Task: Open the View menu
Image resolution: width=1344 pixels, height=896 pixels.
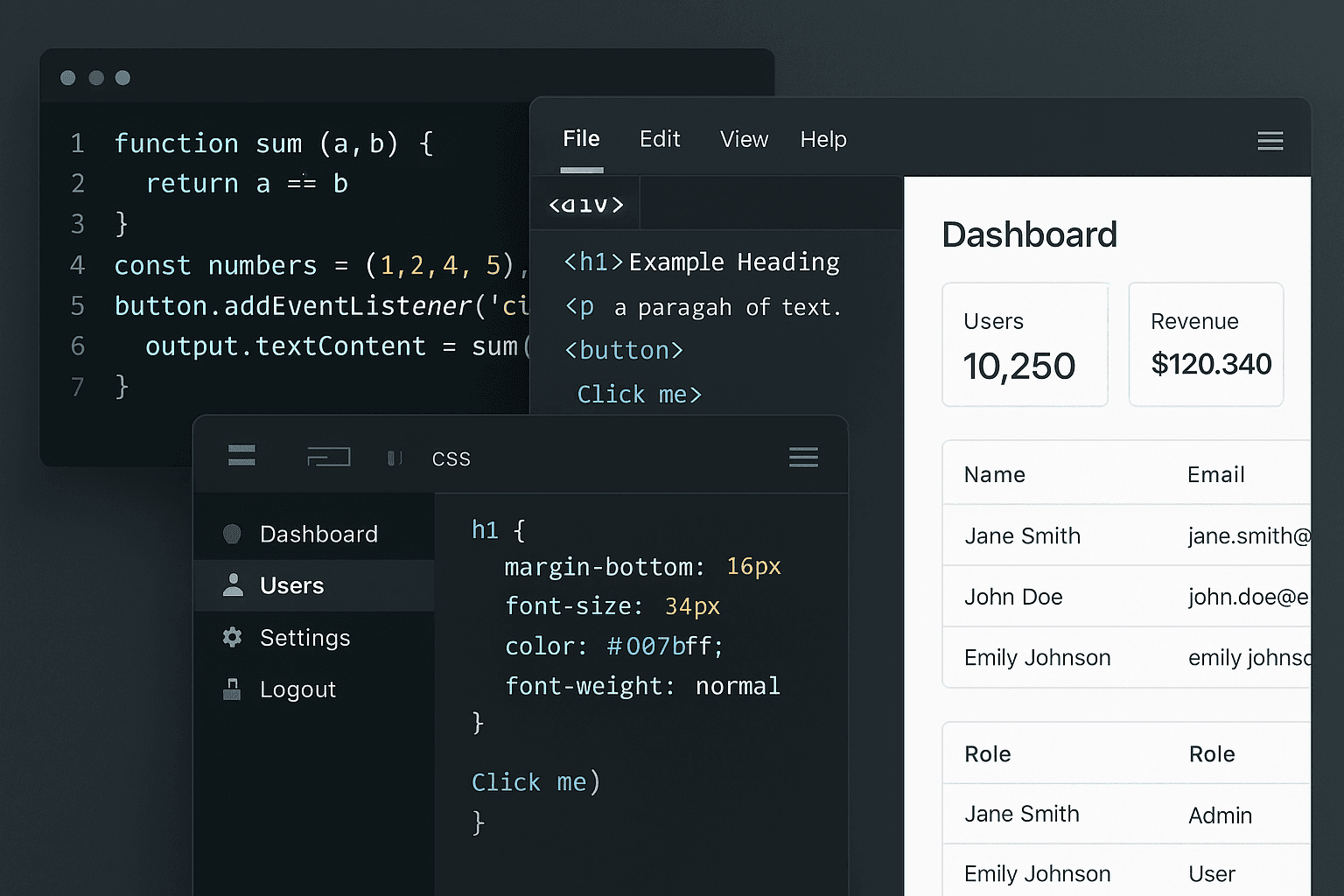Action: pyautogui.click(x=744, y=139)
